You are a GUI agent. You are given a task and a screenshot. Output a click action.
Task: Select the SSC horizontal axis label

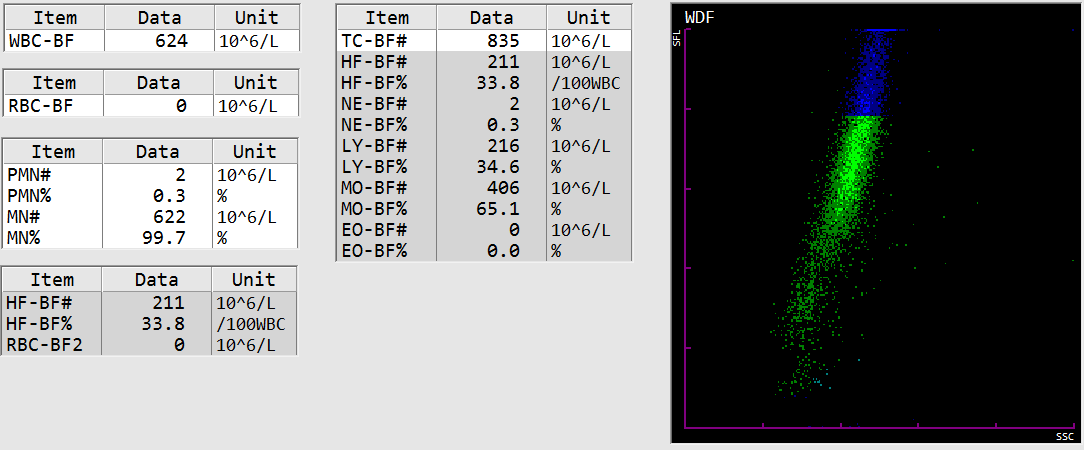point(1065,436)
